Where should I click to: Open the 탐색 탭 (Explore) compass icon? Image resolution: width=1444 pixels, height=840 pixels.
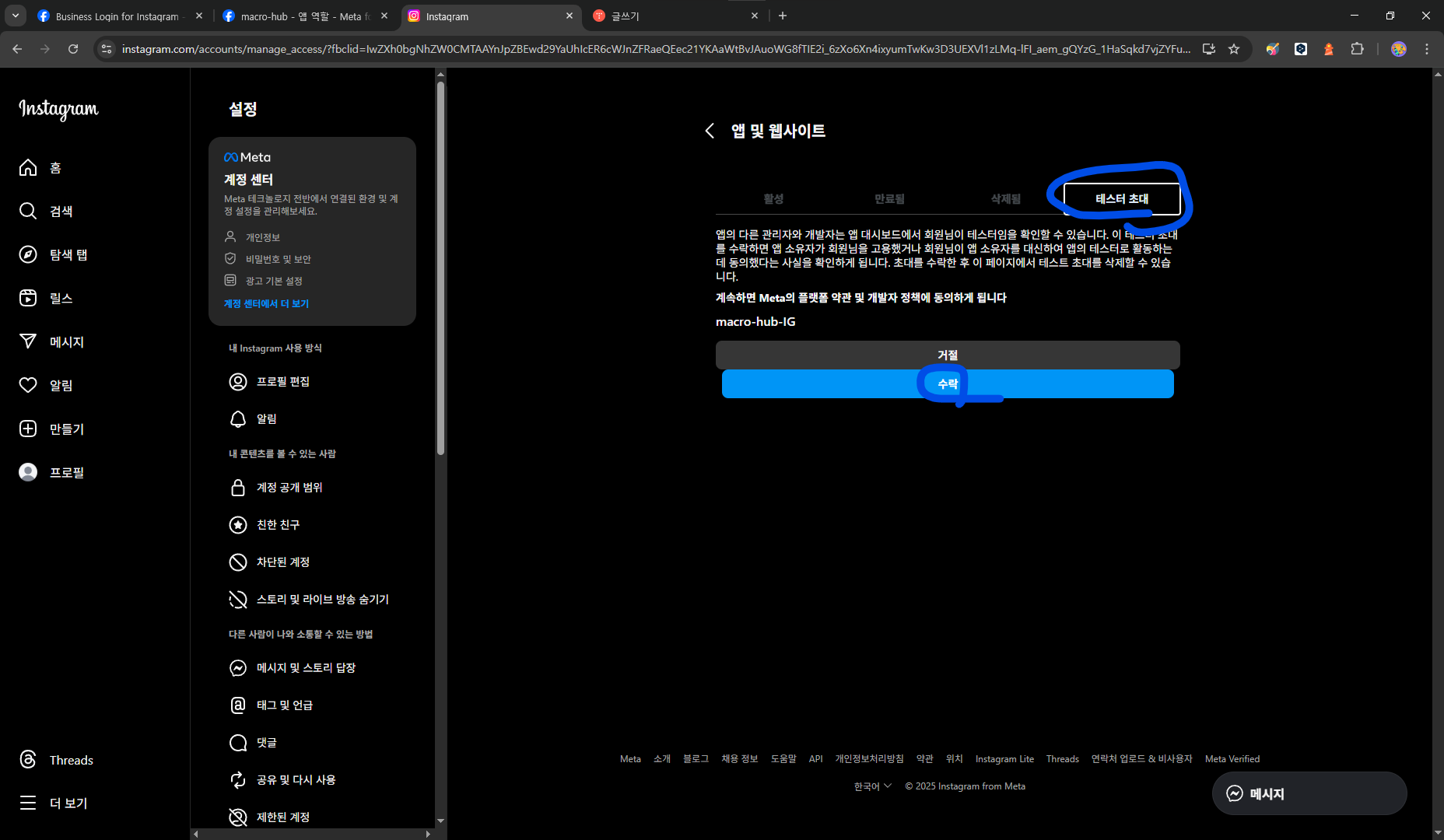28,255
